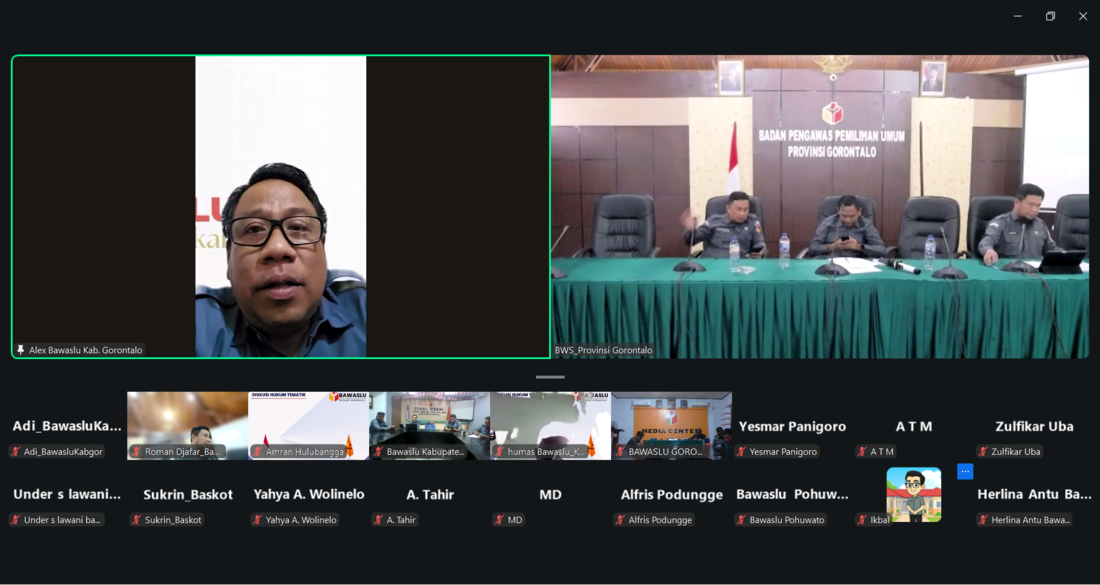Click muted mic icon beside MD label
The image size is (1100, 585).
click(x=499, y=520)
